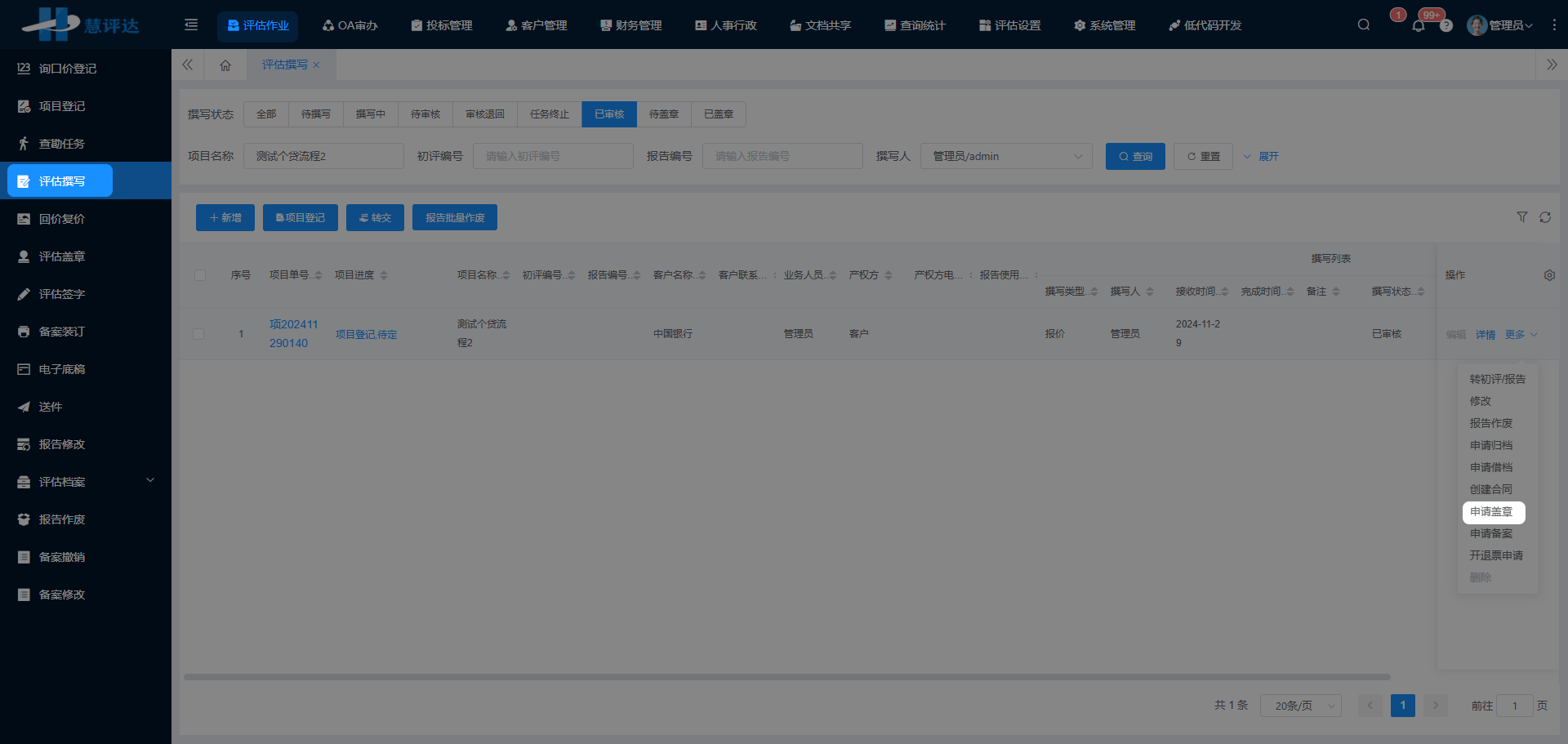Open the 20条/页 page size dropdown
This screenshot has width=1568, height=744.
(1300, 705)
